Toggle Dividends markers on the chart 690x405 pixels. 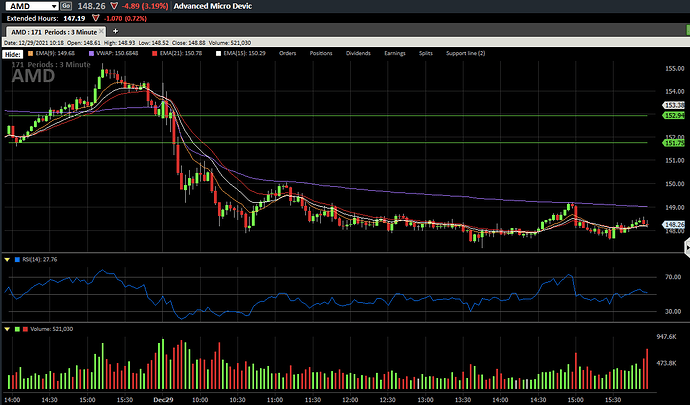(358, 53)
